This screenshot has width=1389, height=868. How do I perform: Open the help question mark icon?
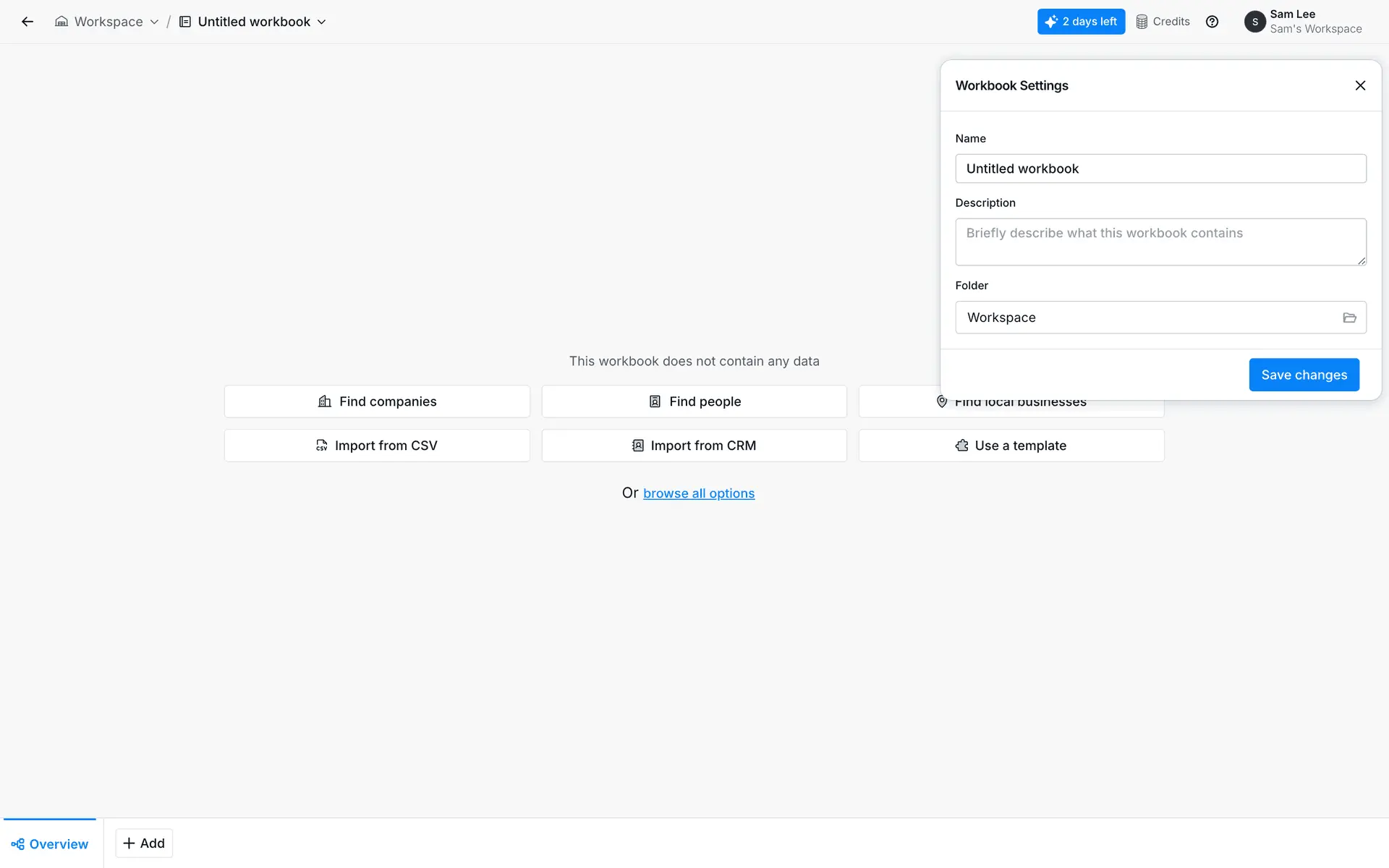pyautogui.click(x=1212, y=22)
